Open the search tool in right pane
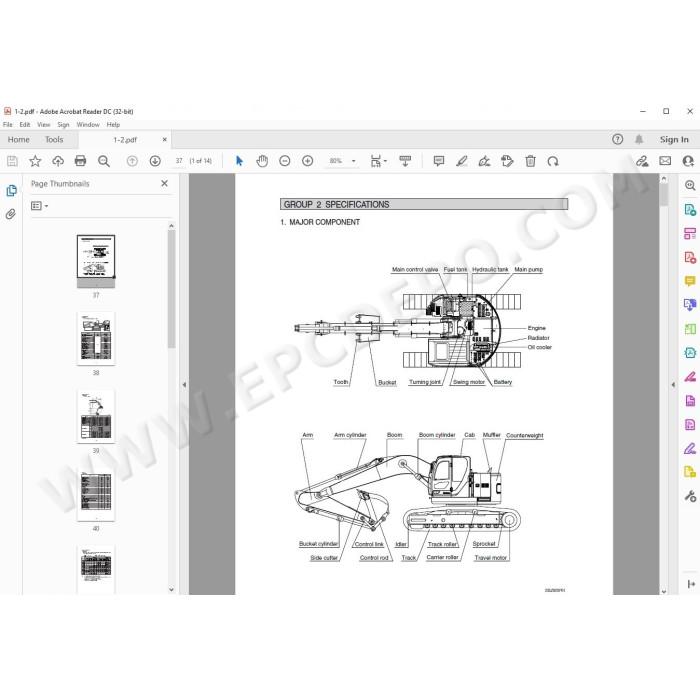This screenshot has height=700, width=700. 690,185
